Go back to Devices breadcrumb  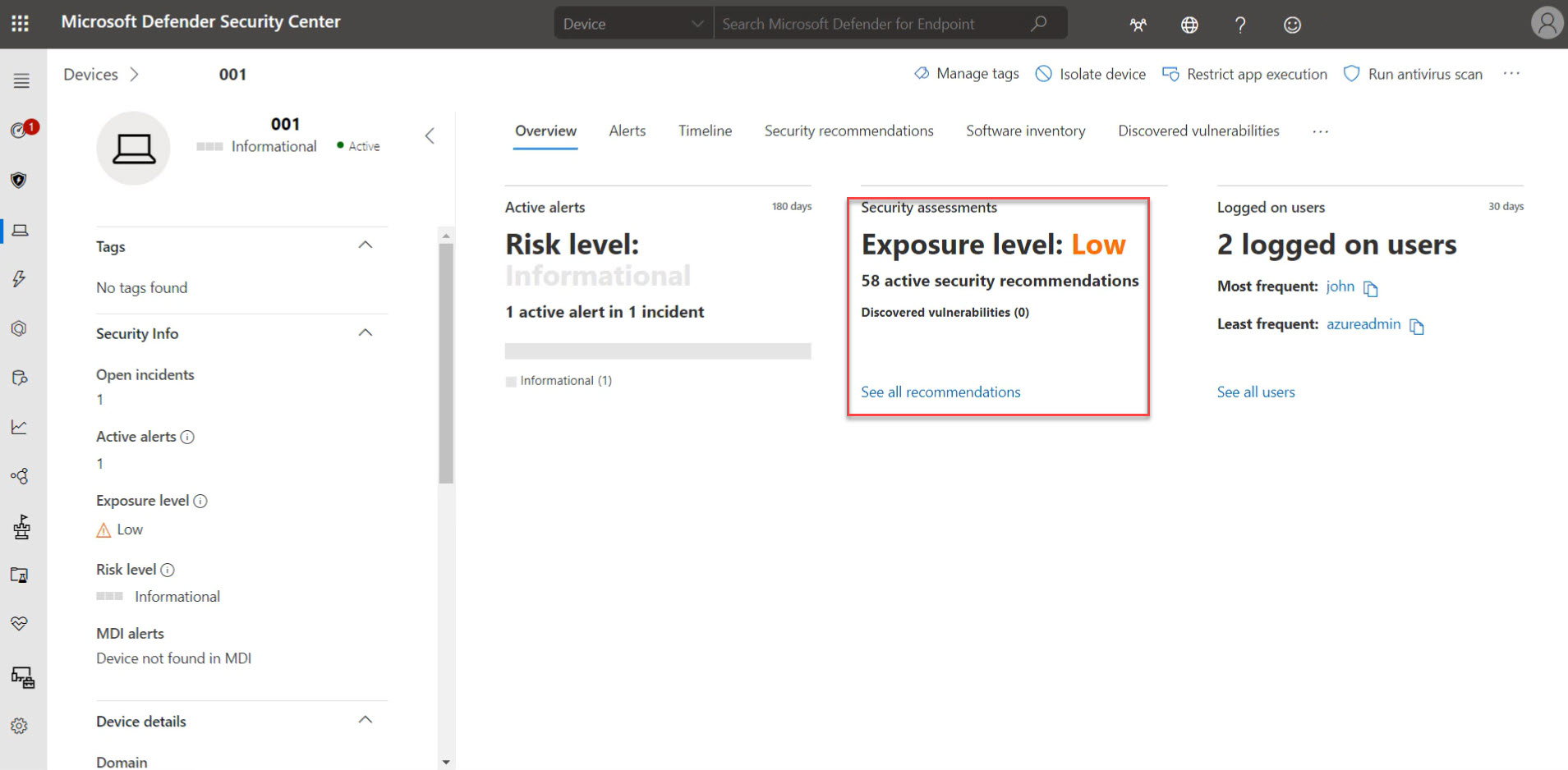[90, 75]
